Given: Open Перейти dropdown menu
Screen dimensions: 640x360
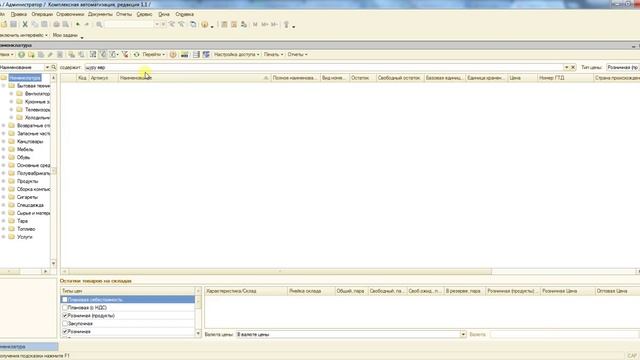Looking at the screenshot, I should click(153, 54).
